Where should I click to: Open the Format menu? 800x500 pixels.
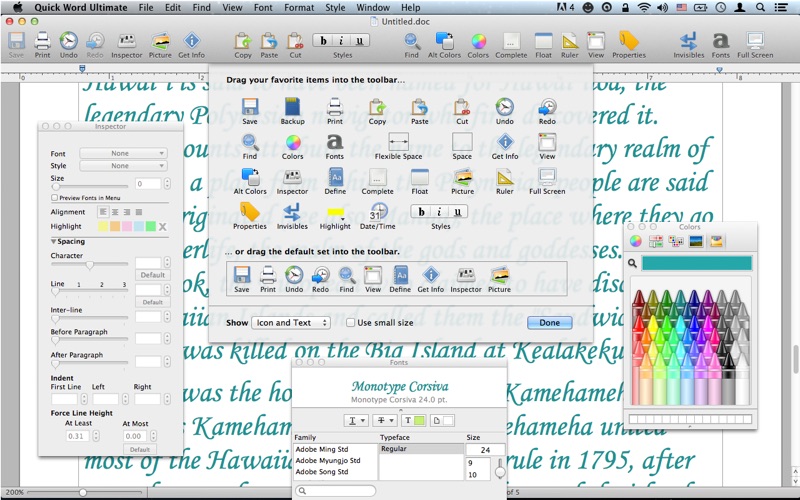coord(299,8)
